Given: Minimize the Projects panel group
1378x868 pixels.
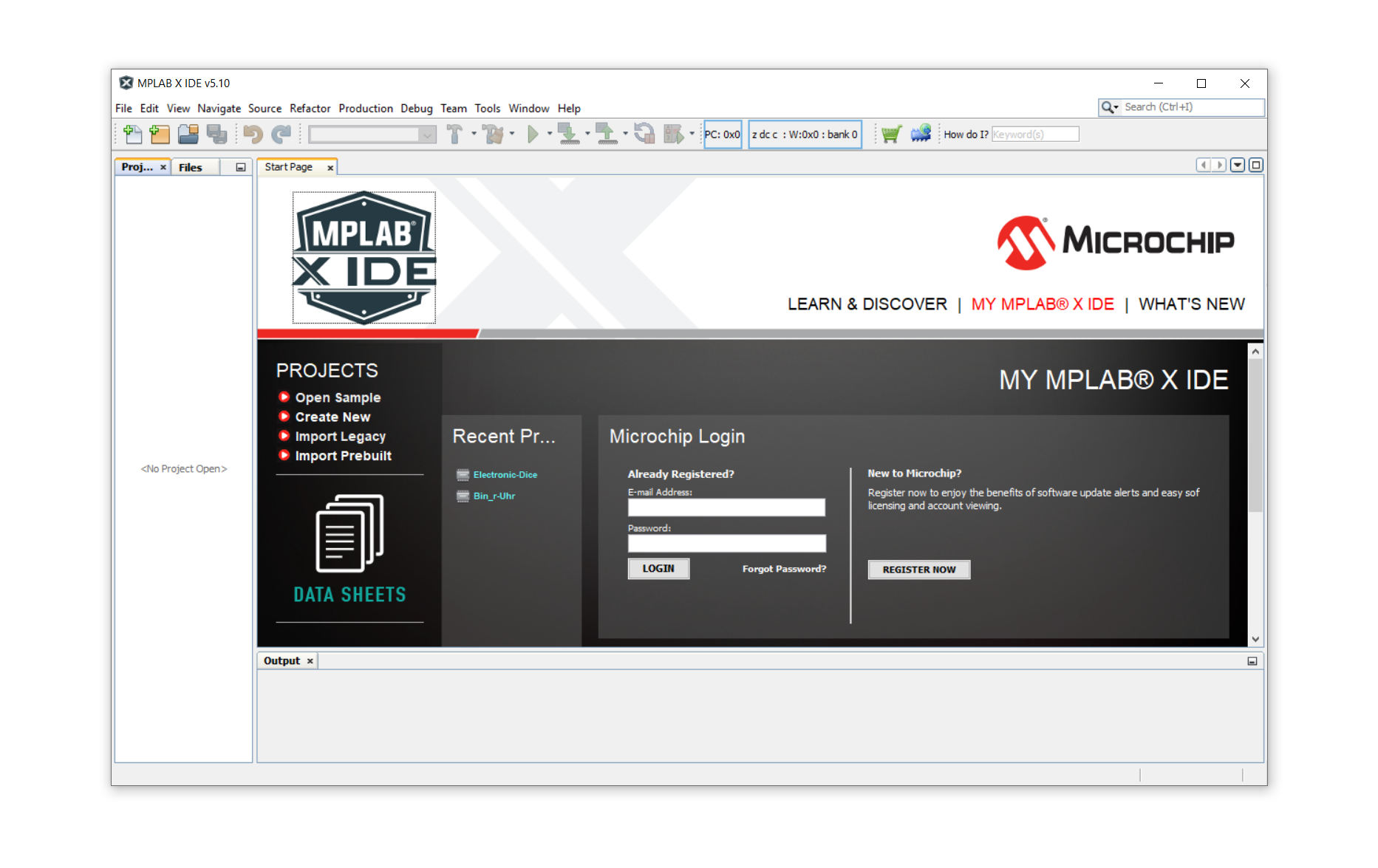Looking at the screenshot, I should [240, 168].
